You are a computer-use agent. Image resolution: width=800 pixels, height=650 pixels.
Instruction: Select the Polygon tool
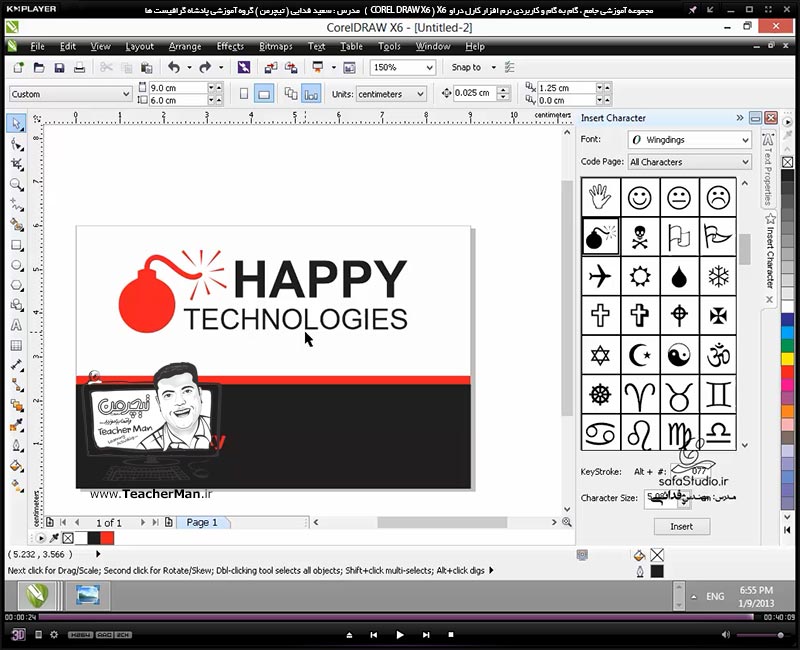click(x=16, y=285)
